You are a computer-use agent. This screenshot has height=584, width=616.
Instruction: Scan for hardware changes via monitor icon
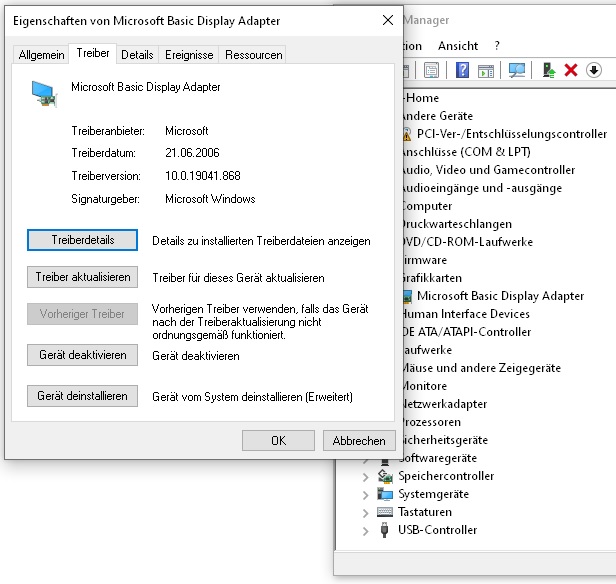coord(517,71)
